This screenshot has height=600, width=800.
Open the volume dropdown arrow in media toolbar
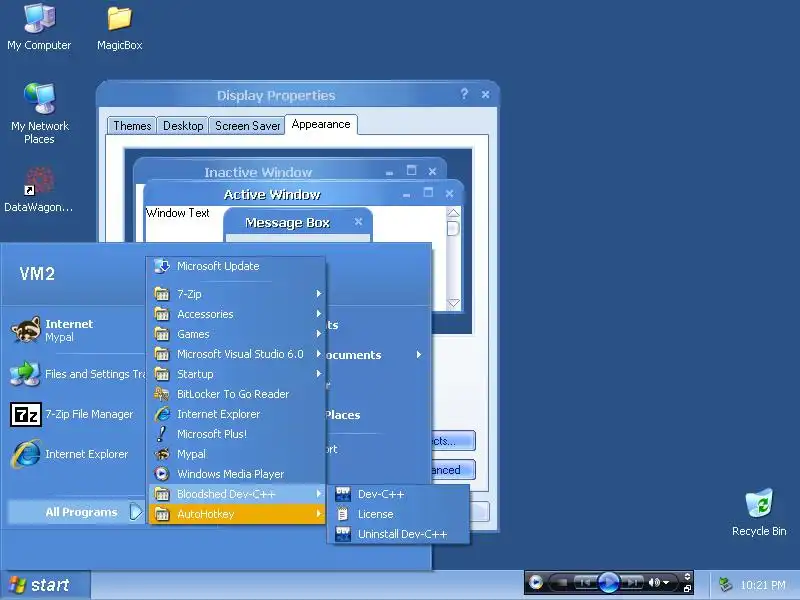point(666,583)
